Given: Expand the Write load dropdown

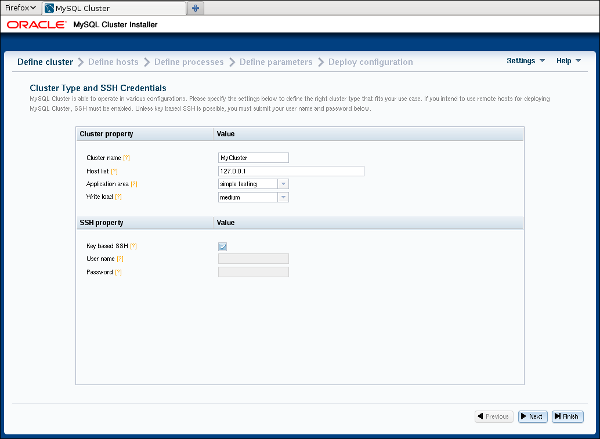Looking at the screenshot, I should coord(283,197).
